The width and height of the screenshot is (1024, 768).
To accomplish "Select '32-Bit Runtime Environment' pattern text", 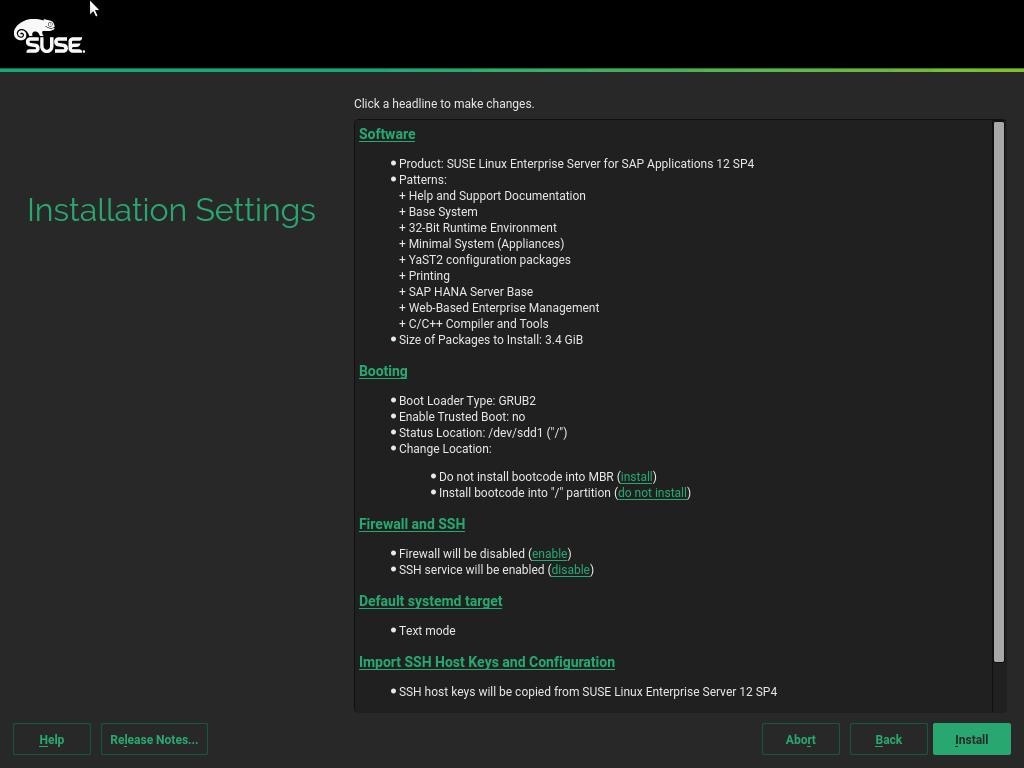I will [483, 227].
